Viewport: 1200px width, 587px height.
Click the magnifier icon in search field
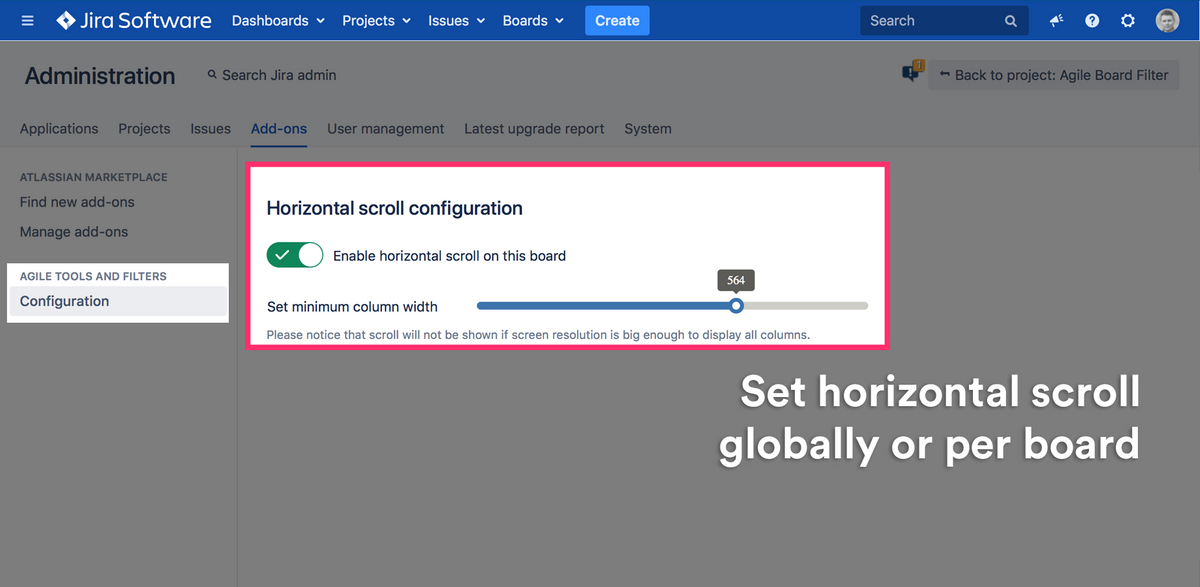(x=1011, y=21)
